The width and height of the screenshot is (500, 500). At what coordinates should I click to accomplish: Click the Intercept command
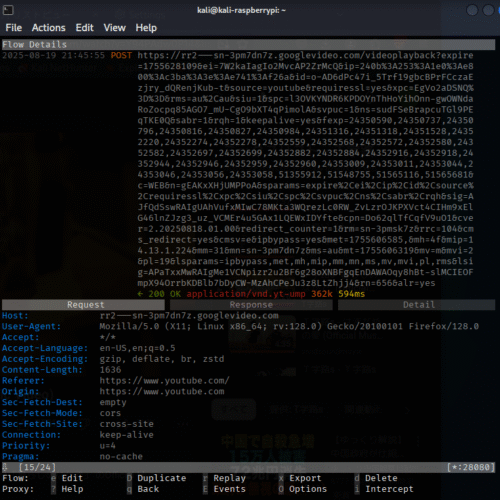click(389, 489)
